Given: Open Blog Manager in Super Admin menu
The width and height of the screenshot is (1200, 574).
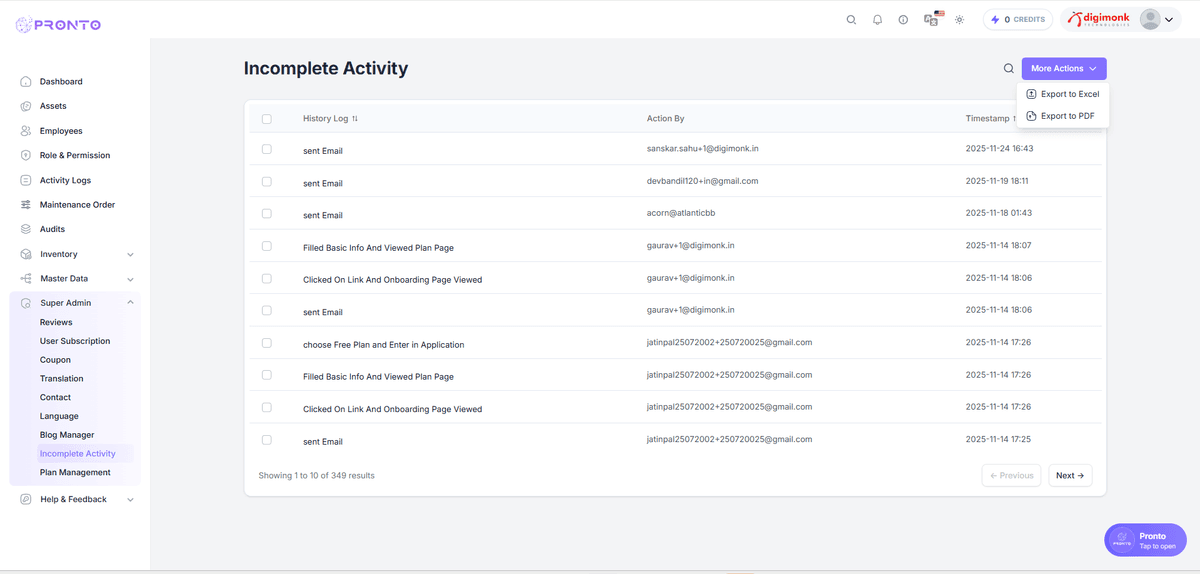Looking at the screenshot, I should [67, 435].
